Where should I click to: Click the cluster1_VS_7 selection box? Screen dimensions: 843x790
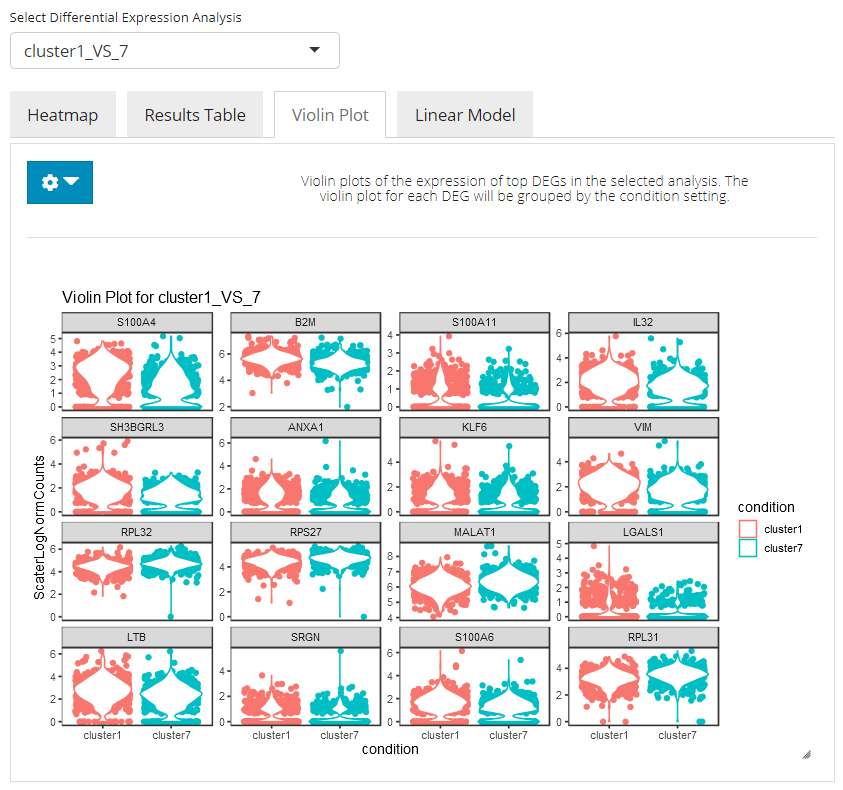[x=160, y=50]
